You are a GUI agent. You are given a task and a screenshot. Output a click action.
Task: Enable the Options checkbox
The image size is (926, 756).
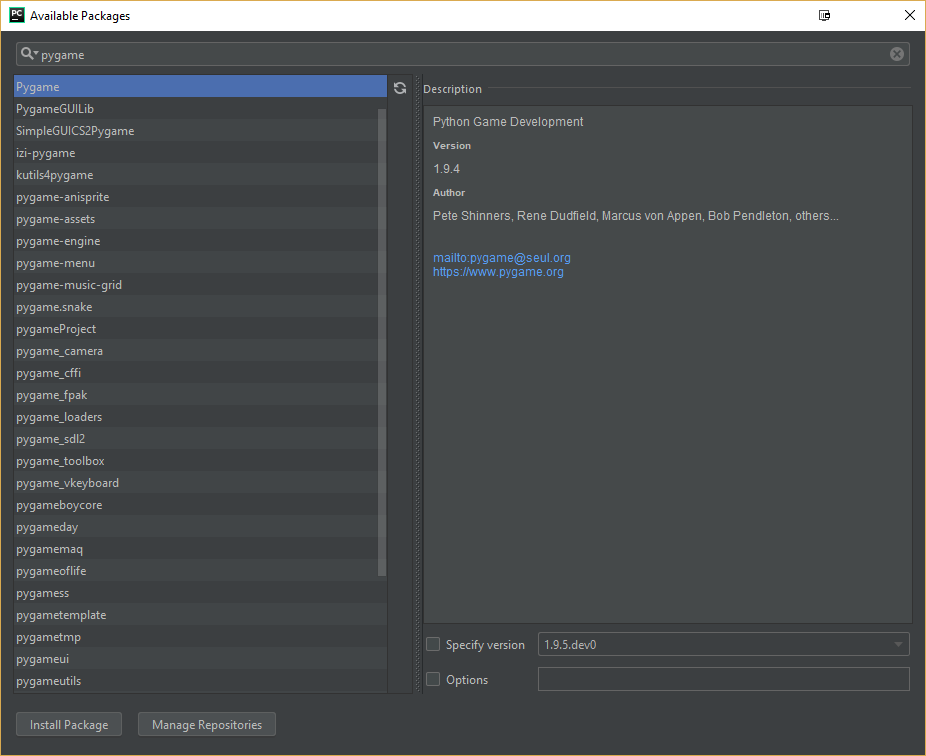433,680
